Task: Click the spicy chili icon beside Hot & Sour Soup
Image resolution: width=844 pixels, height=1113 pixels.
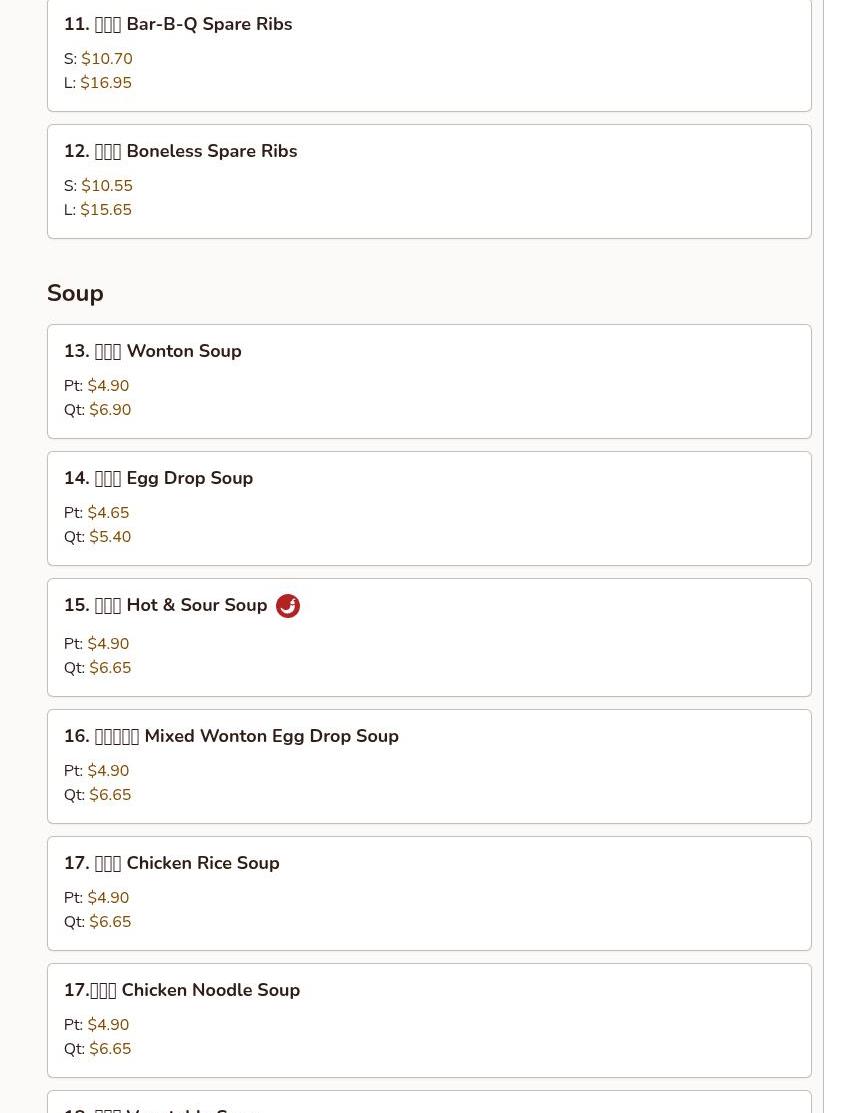Action: click(288, 606)
